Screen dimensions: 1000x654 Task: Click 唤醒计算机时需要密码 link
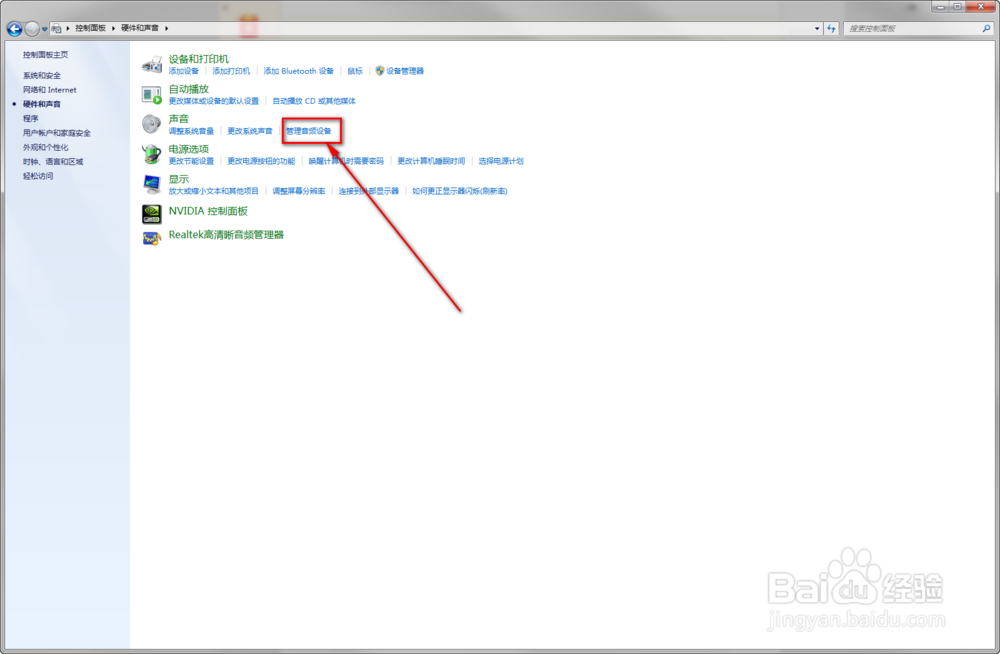[x=346, y=161]
